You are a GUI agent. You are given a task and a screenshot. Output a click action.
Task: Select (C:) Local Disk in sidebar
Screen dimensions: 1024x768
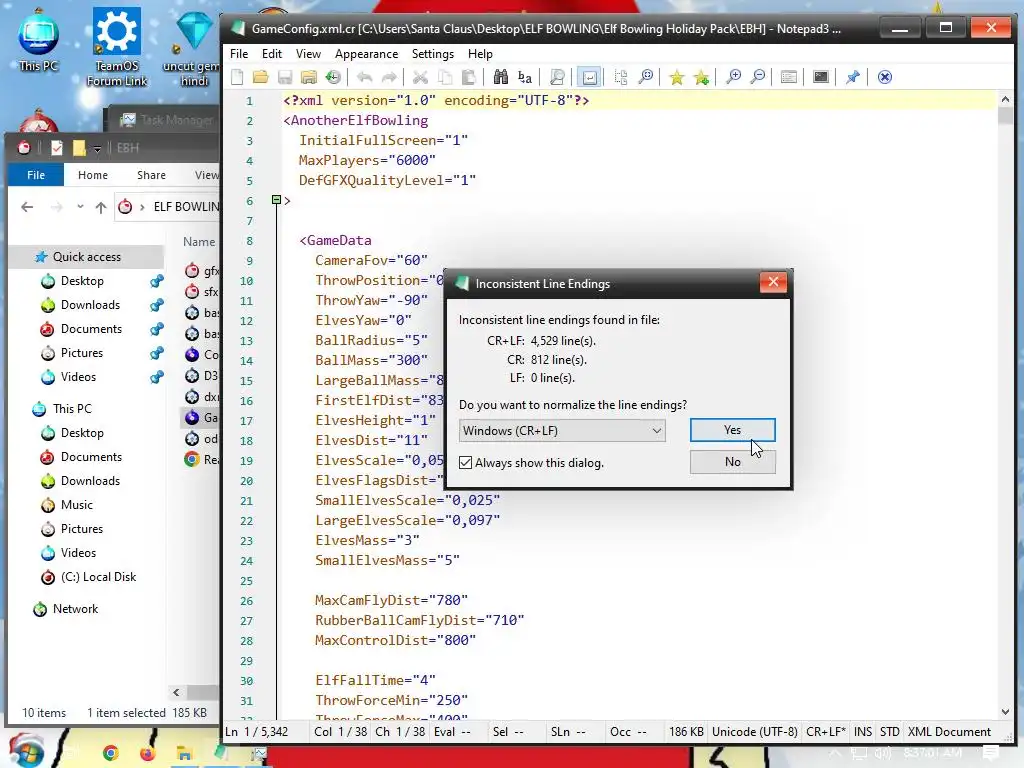coord(98,577)
